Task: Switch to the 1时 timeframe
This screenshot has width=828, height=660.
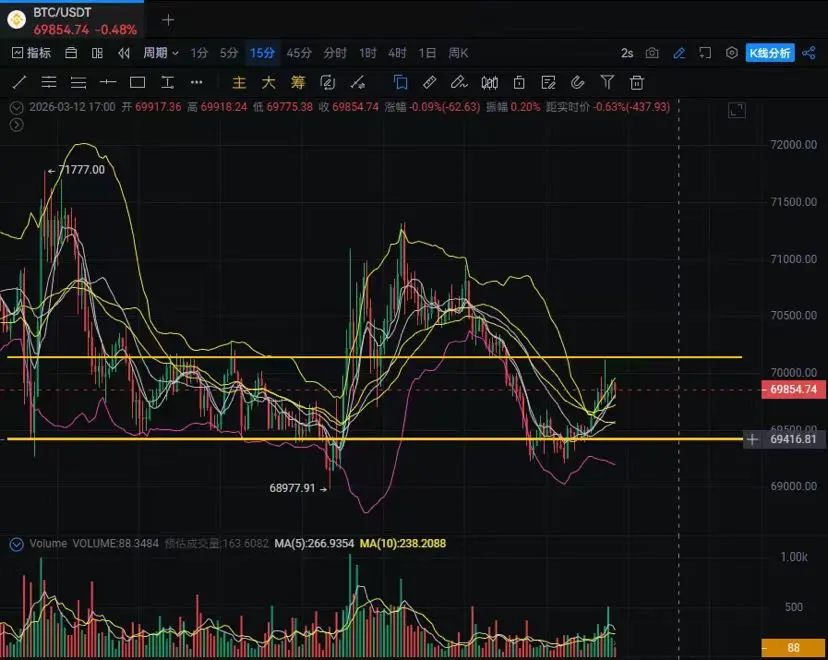Action: pyautogui.click(x=368, y=53)
